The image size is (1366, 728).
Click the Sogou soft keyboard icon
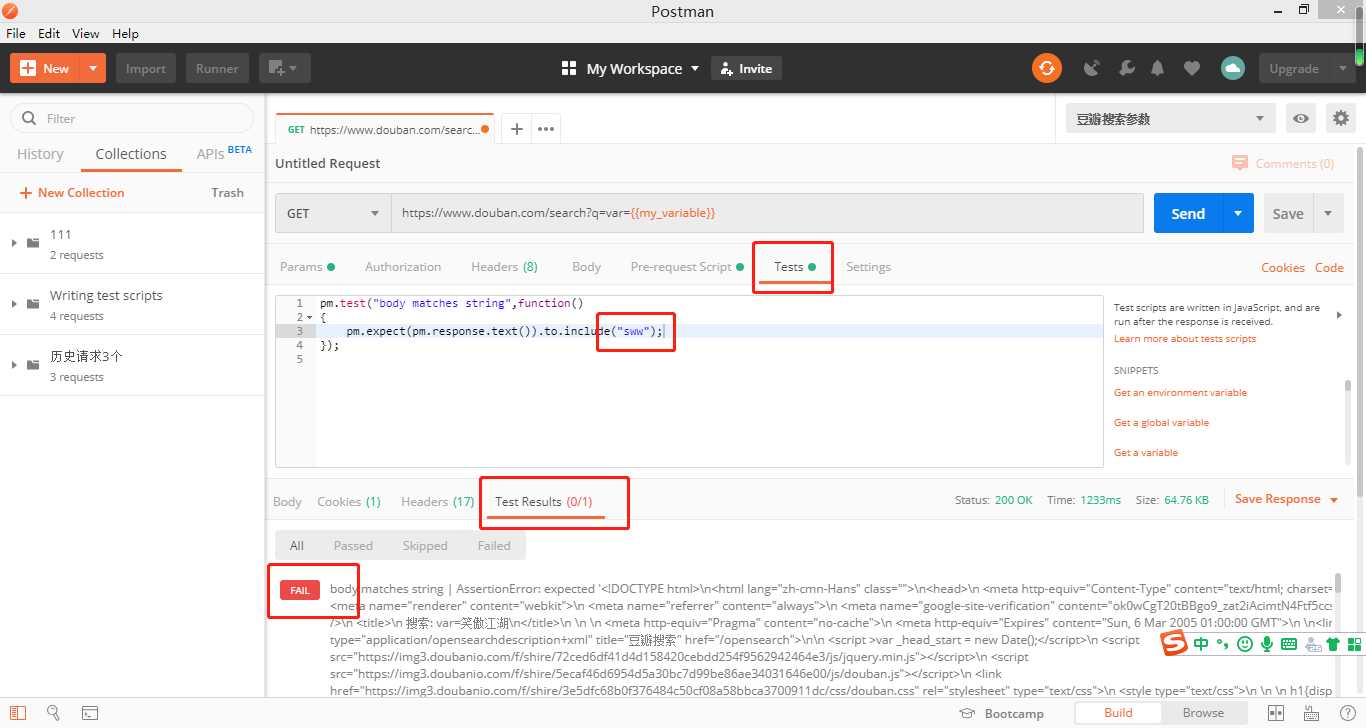point(1289,645)
